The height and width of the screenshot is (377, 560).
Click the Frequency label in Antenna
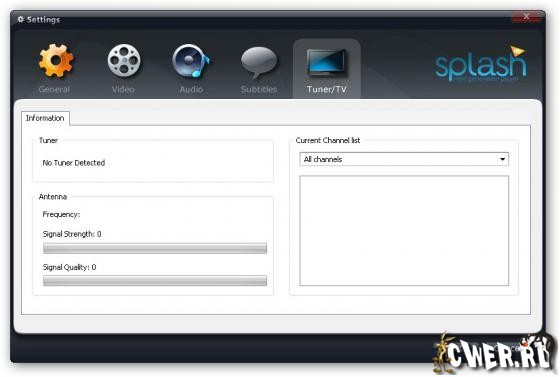[x=61, y=215]
